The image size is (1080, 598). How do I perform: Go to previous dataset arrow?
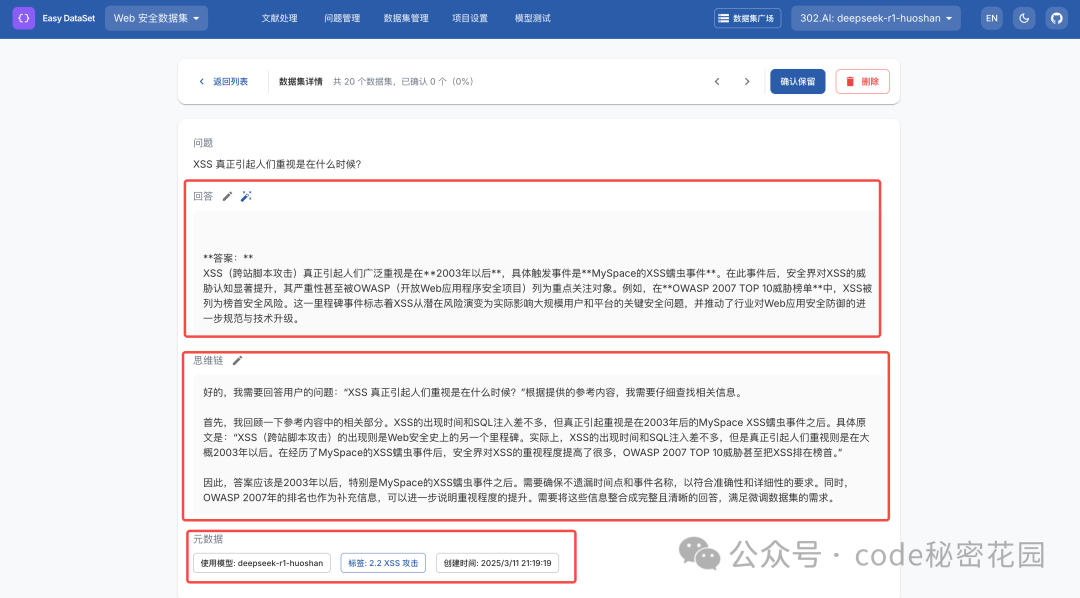[x=717, y=81]
